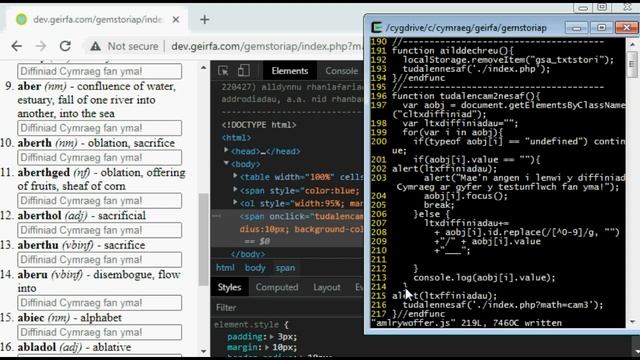Maximize the cygdrive terminal window
The height and width of the screenshot is (360, 640).
(601, 27)
